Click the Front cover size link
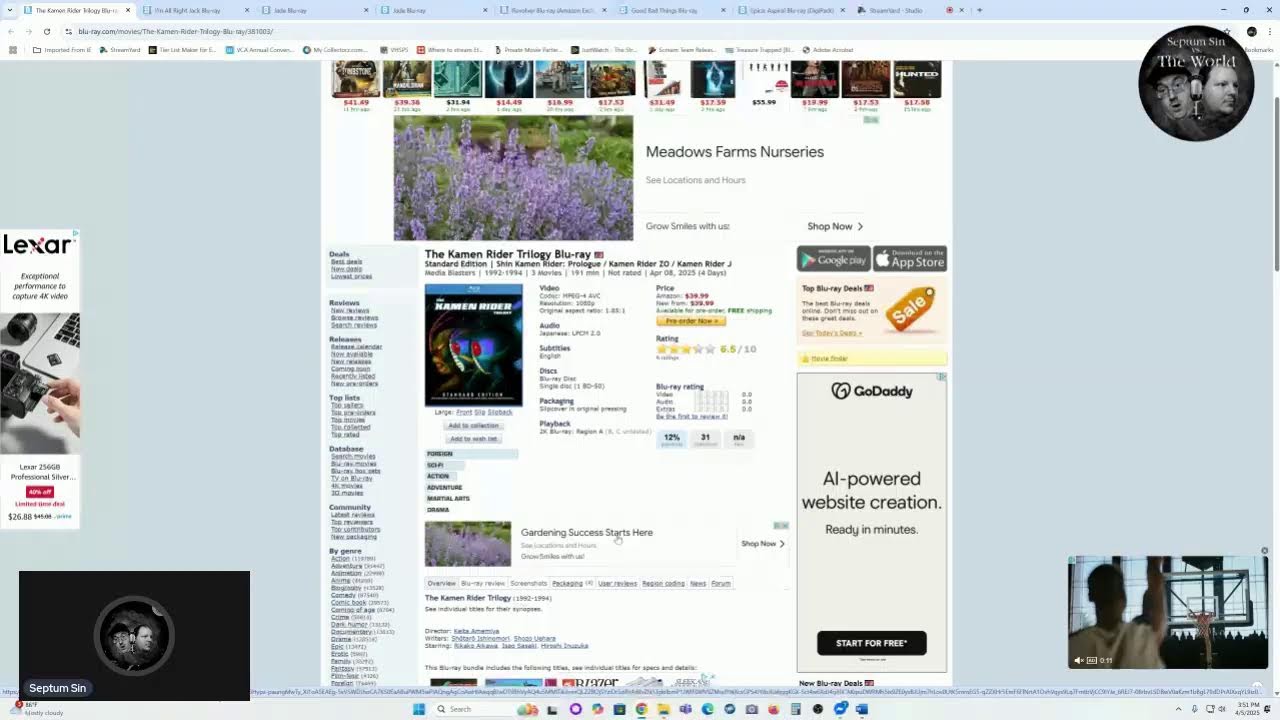Image resolution: width=1280 pixels, height=720 pixels. [464, 412]
